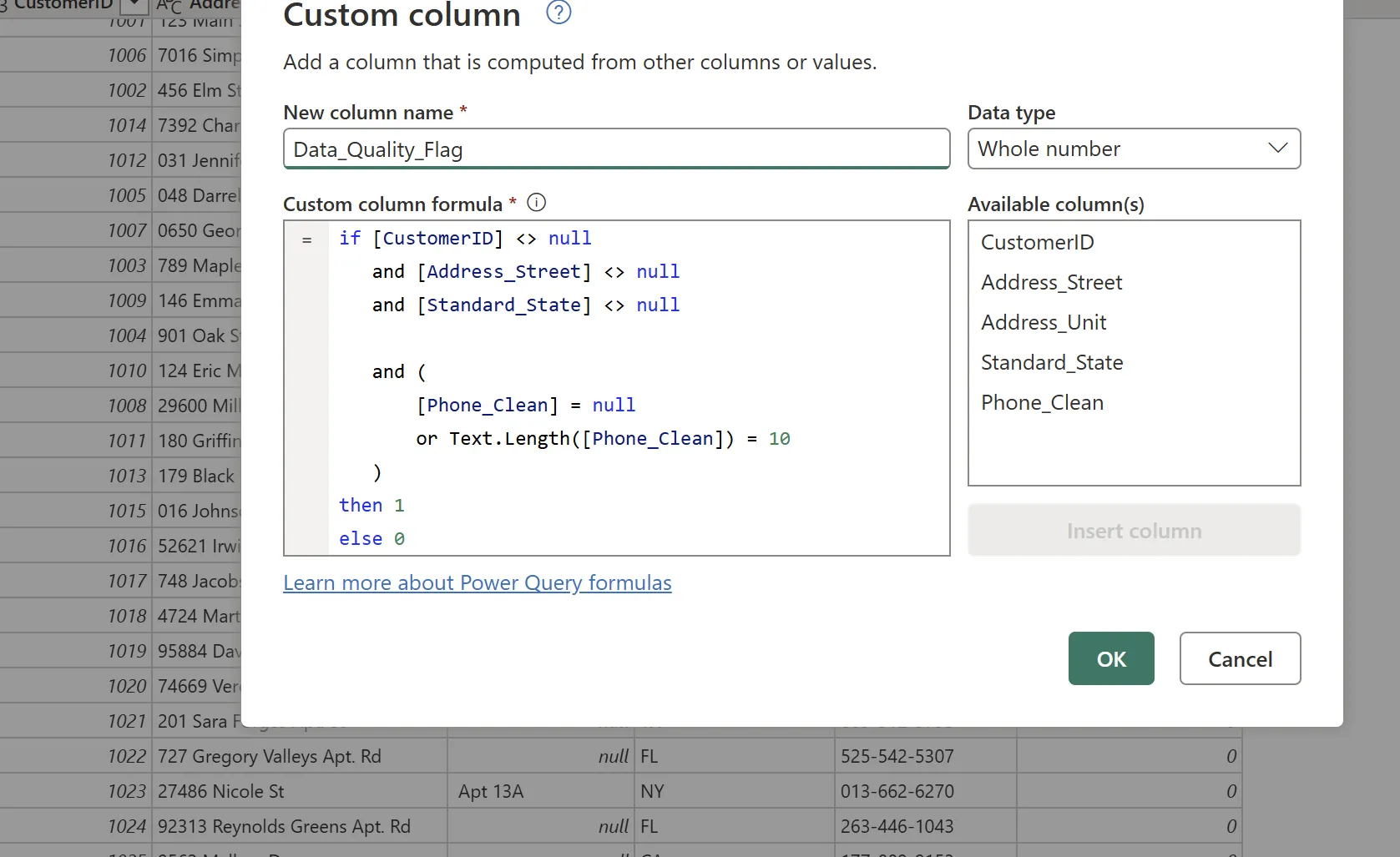This screenshot has width=1400, height=857.
Task: Select the 1024 CustomerID cell
Action: click(x=75, y=826)
